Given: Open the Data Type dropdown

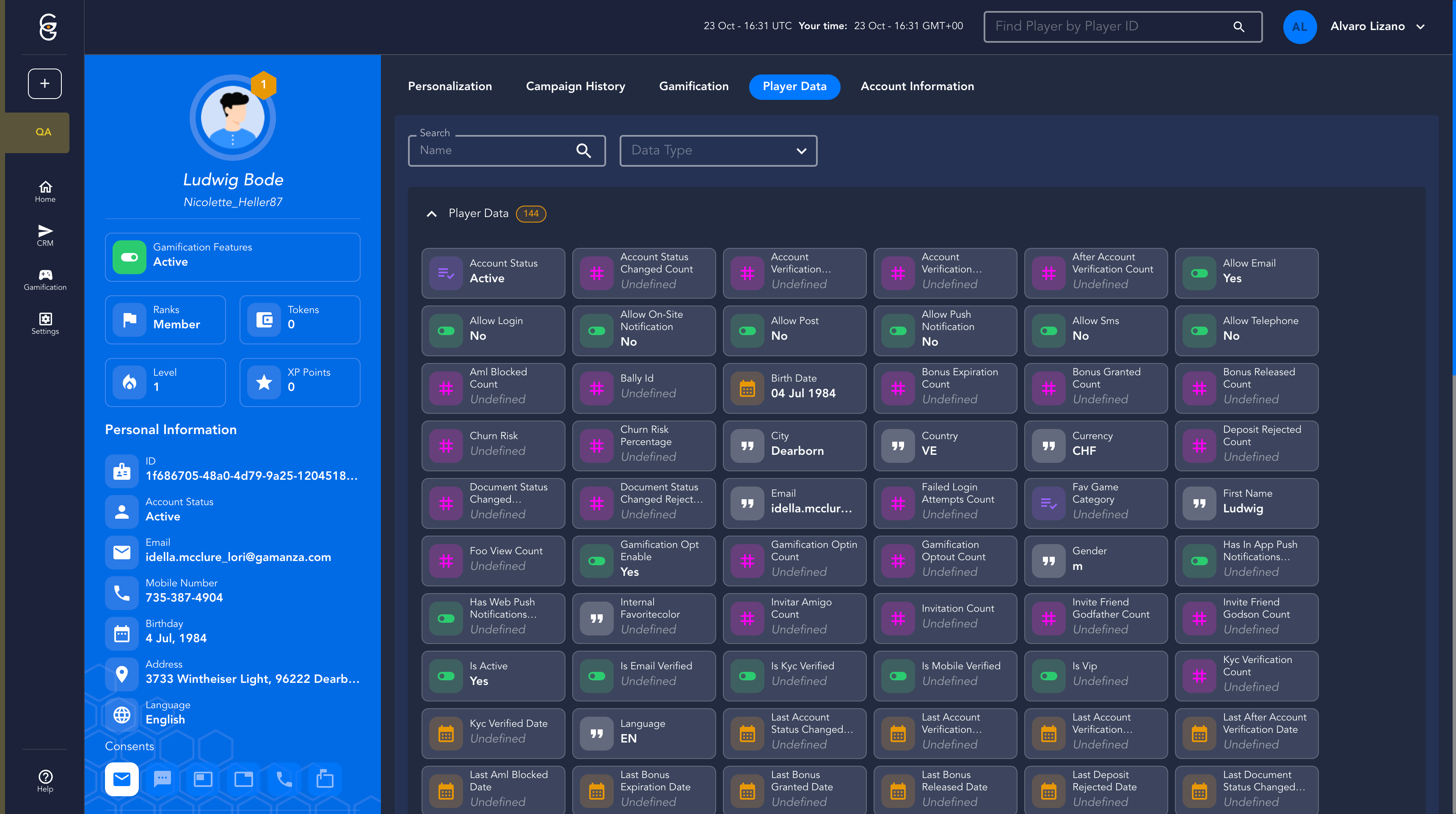Looking at the screenshot, I should coord(718,150).
